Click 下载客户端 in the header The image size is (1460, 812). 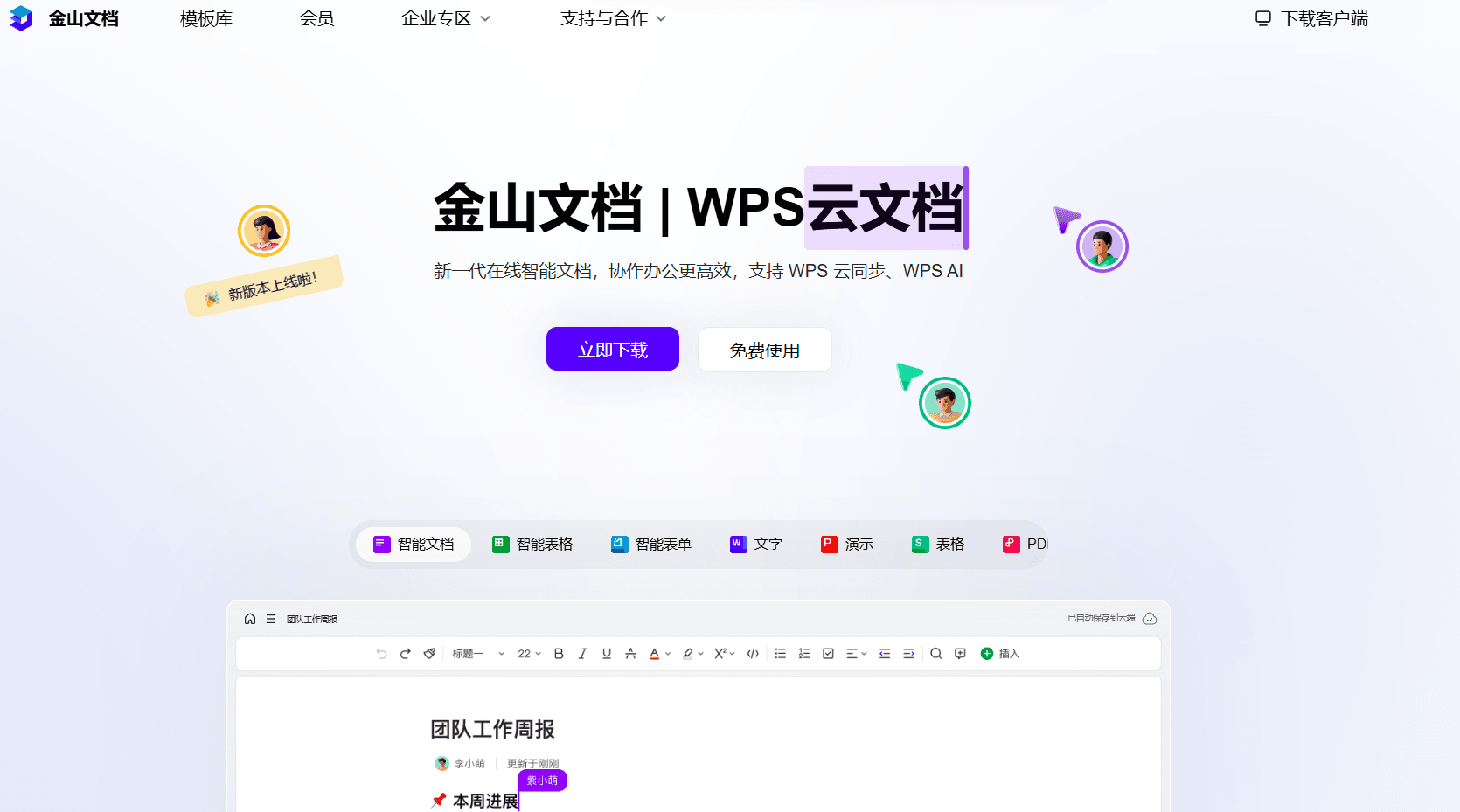point(1312,18)
